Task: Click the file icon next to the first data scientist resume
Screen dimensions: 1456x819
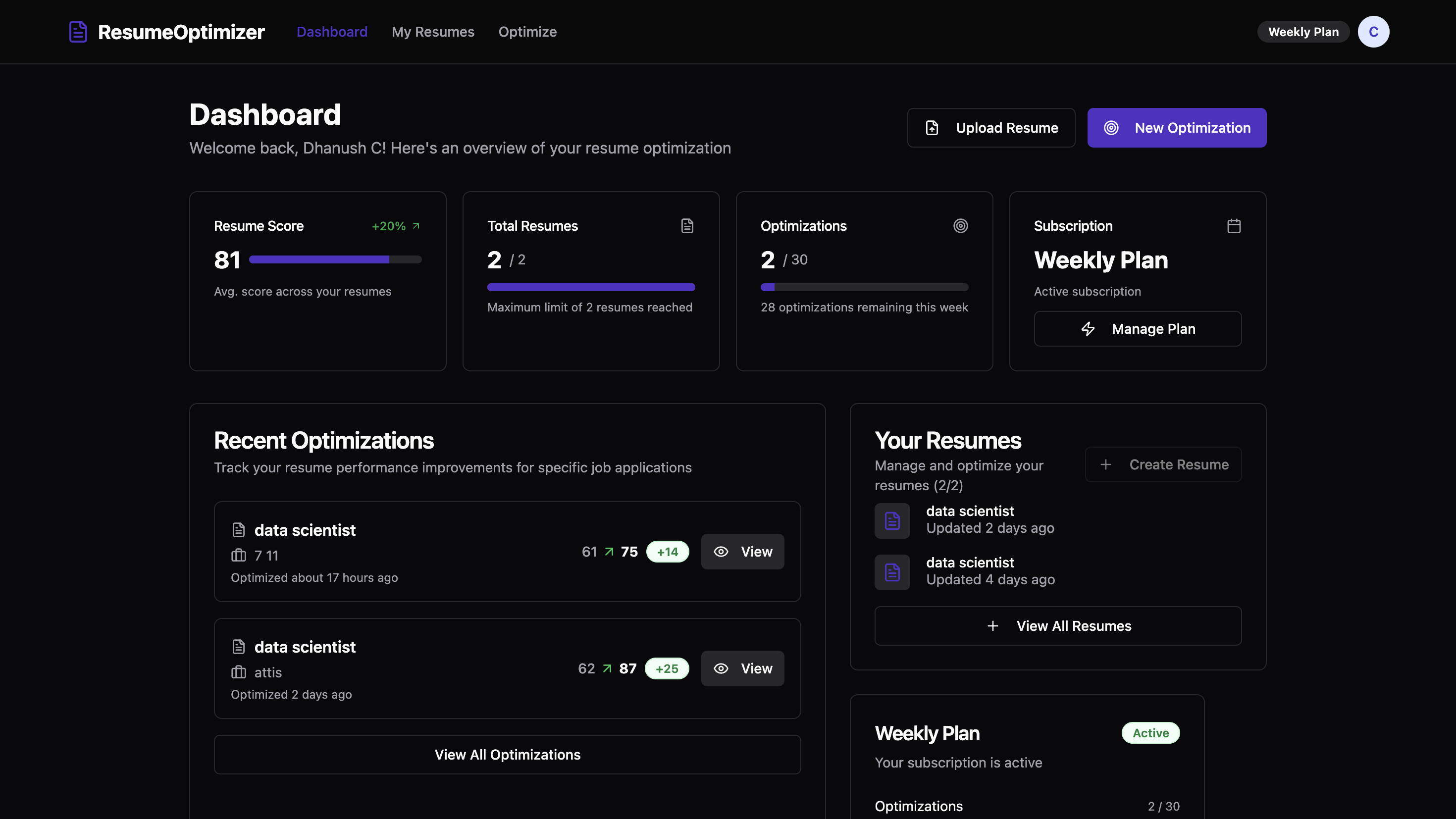Action: click(892, 520)
